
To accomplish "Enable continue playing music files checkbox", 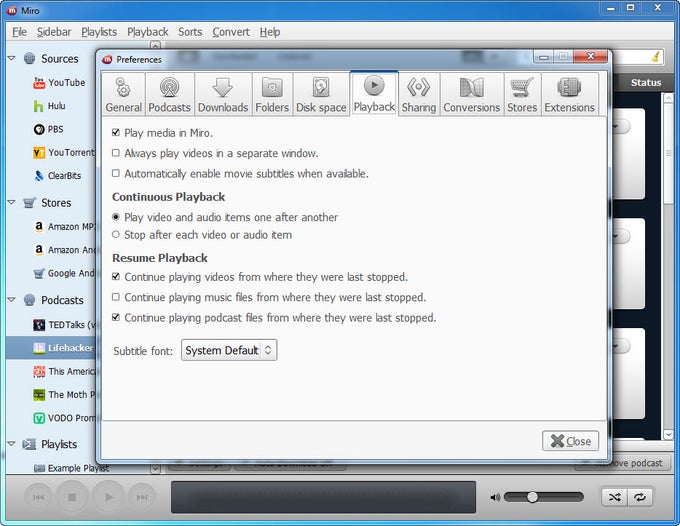I will [x=116, y=297].
